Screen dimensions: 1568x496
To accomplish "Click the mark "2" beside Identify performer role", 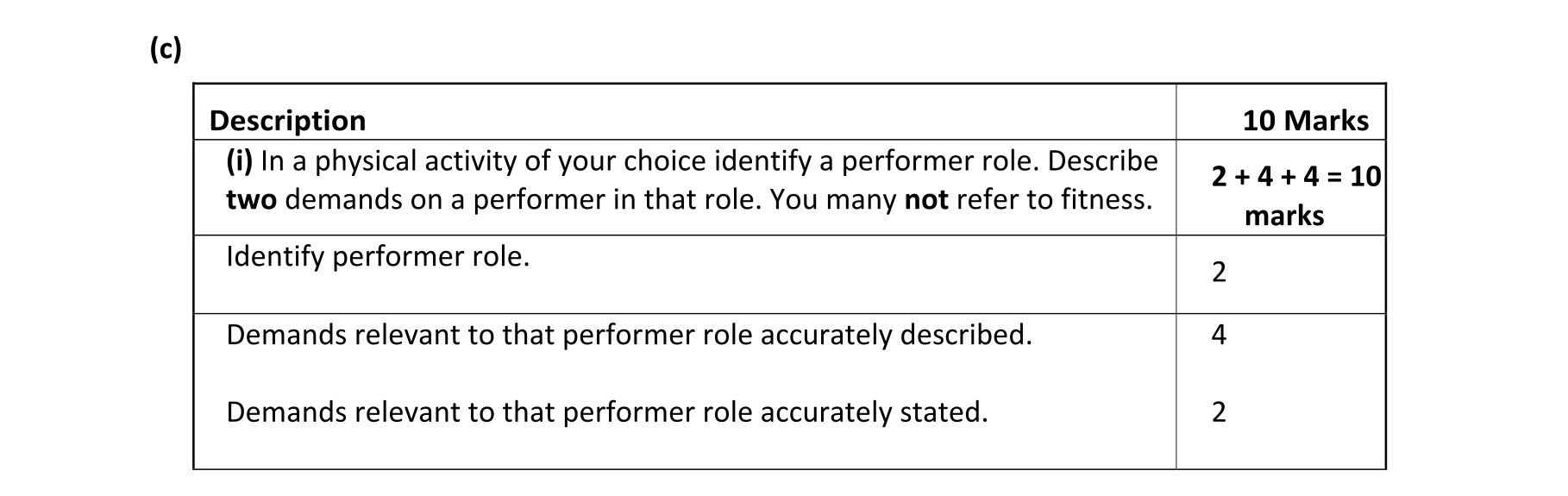I will click(1219, 273).
